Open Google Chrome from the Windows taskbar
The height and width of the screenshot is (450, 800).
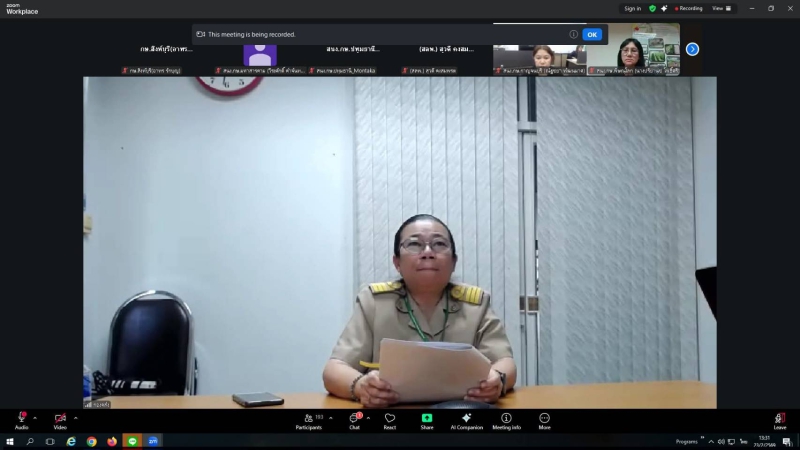point(91,441)
